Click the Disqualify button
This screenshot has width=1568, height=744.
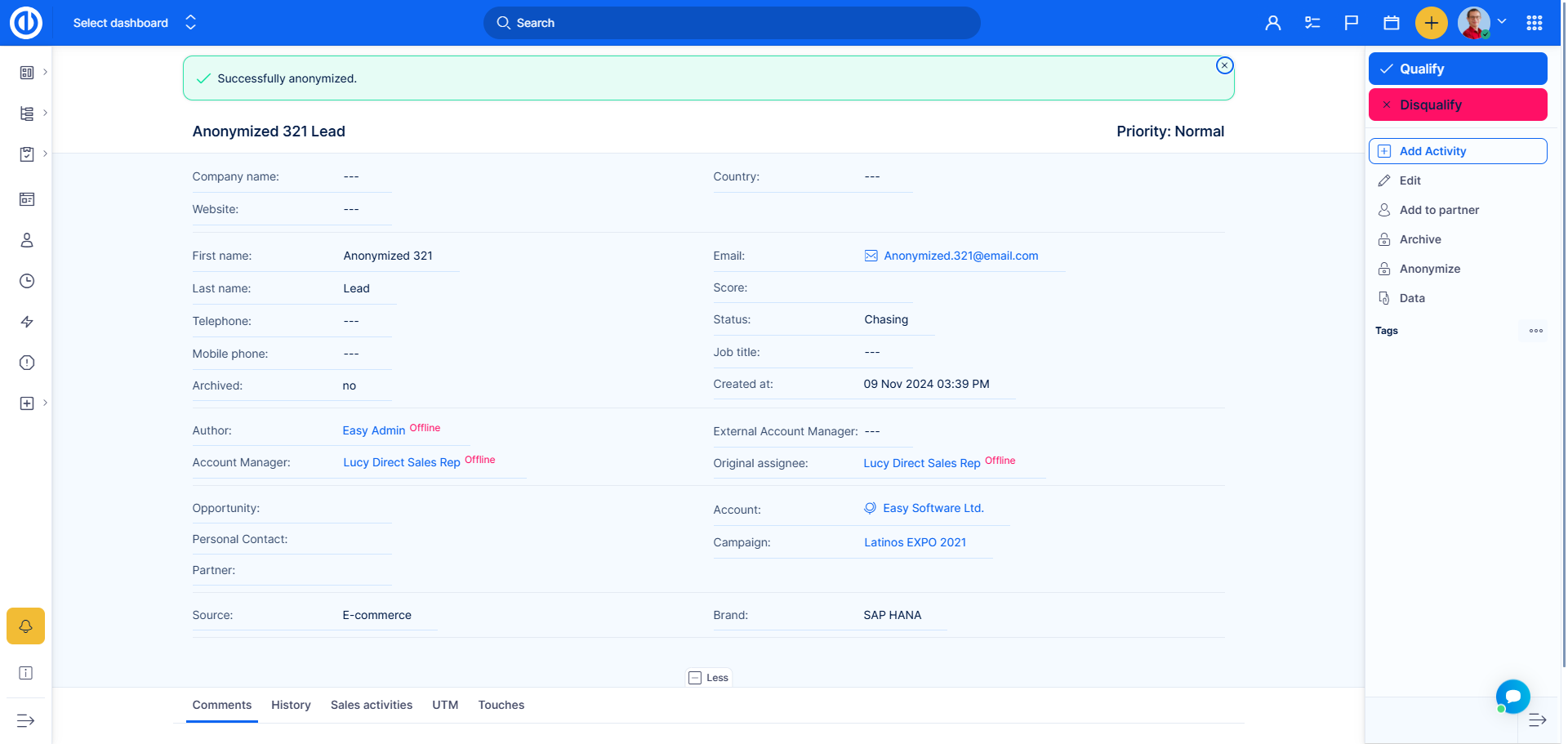tap(1458, 105)
